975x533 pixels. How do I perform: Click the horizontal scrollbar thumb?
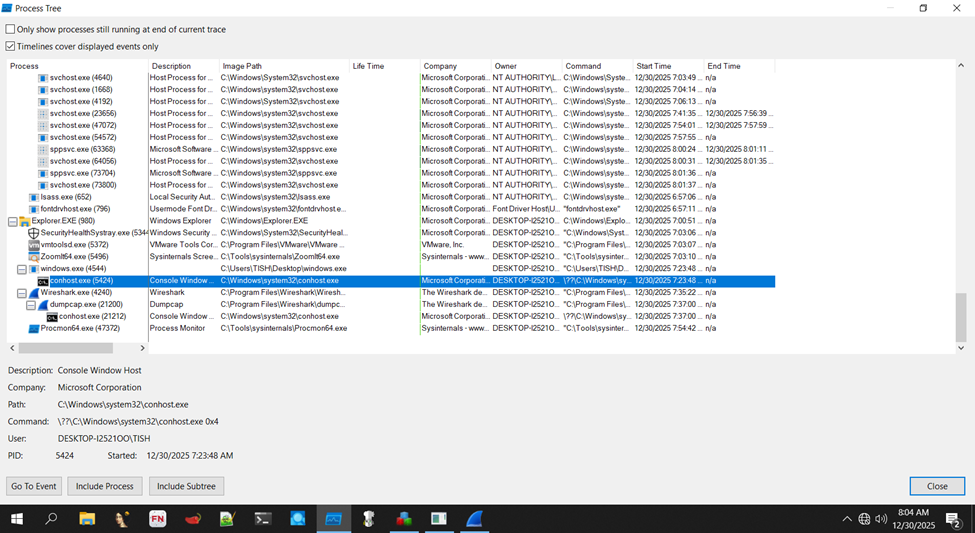[65, 348]
